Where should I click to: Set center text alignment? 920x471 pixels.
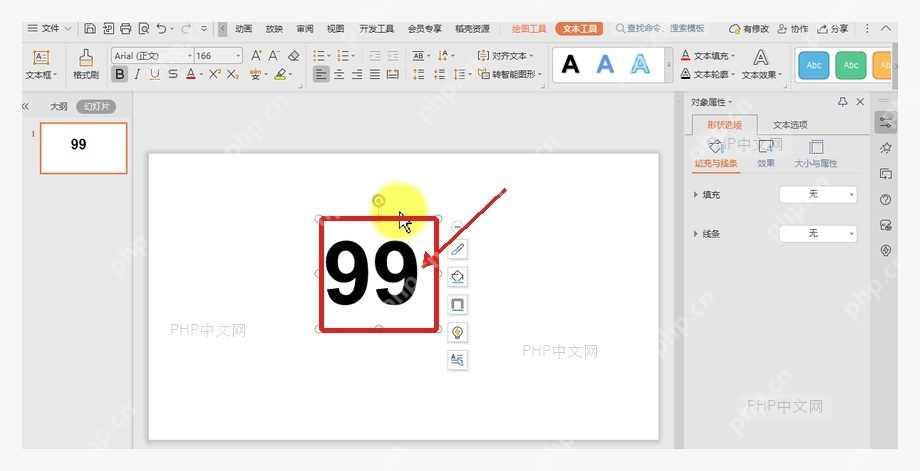339,74
